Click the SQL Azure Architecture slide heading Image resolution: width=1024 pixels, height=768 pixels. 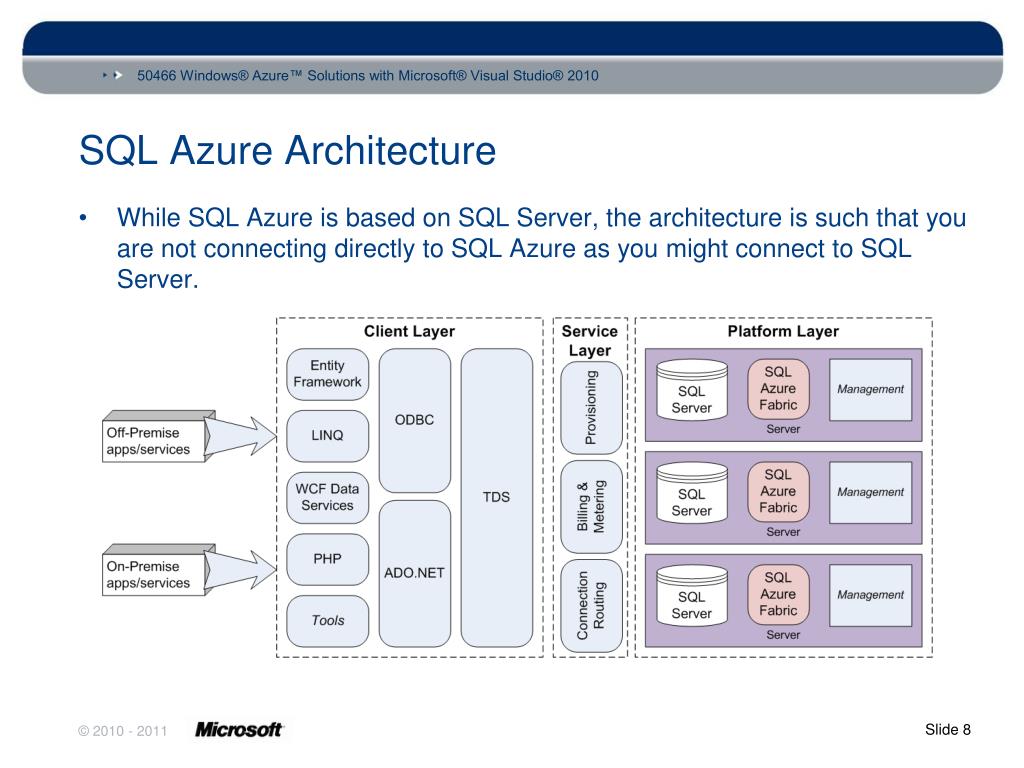click(287, 151)
